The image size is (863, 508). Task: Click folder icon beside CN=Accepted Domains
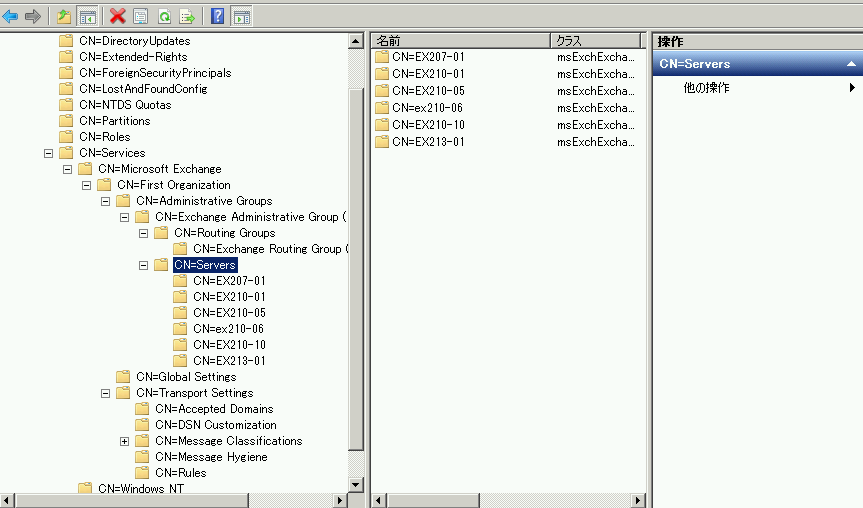pyautogui.click(x=142, y=409)
